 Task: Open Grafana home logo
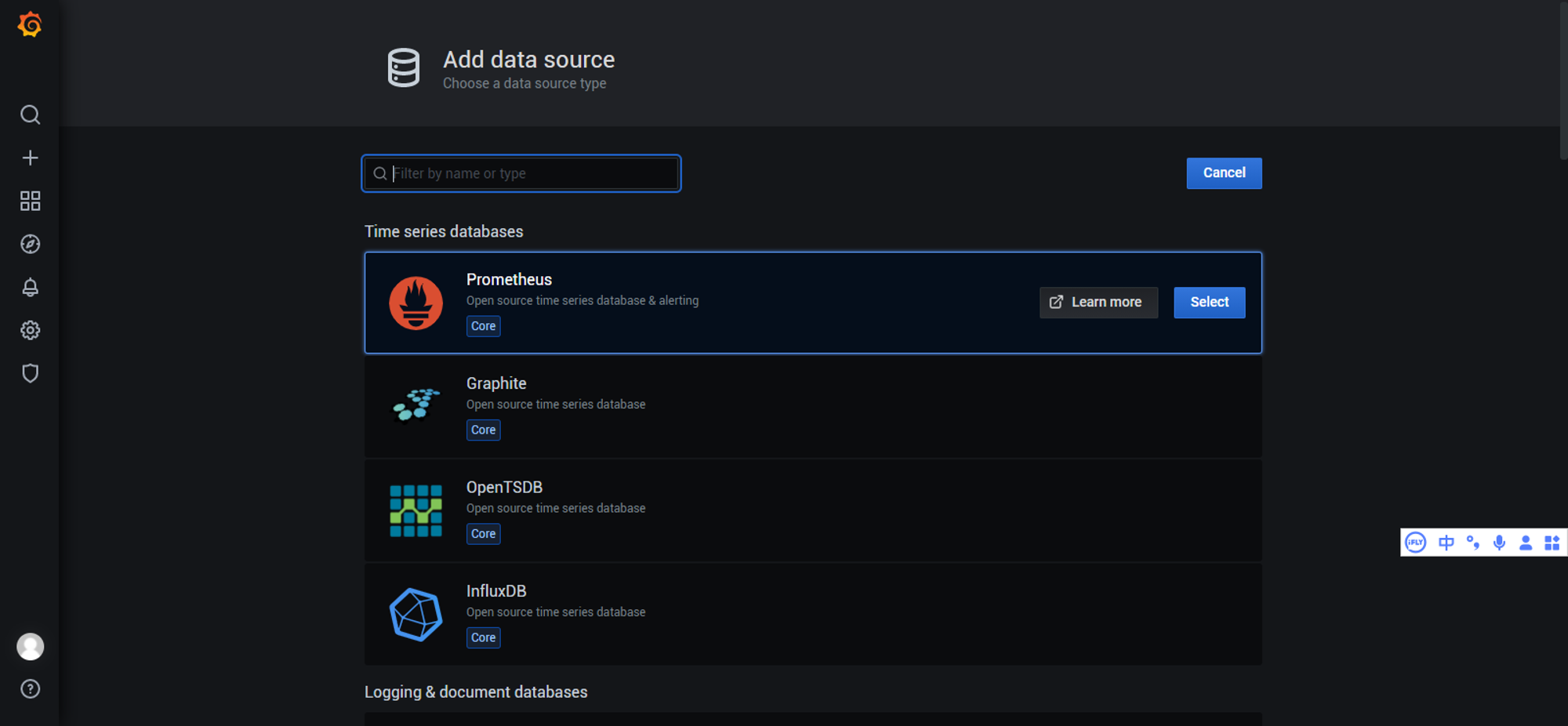(30, 25)
